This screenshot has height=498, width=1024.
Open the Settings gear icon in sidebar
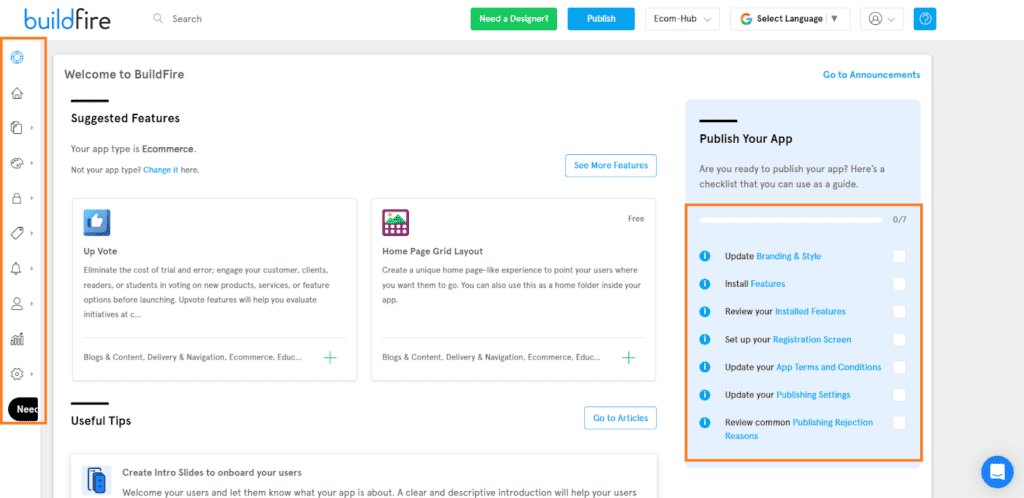pos(17,374)
